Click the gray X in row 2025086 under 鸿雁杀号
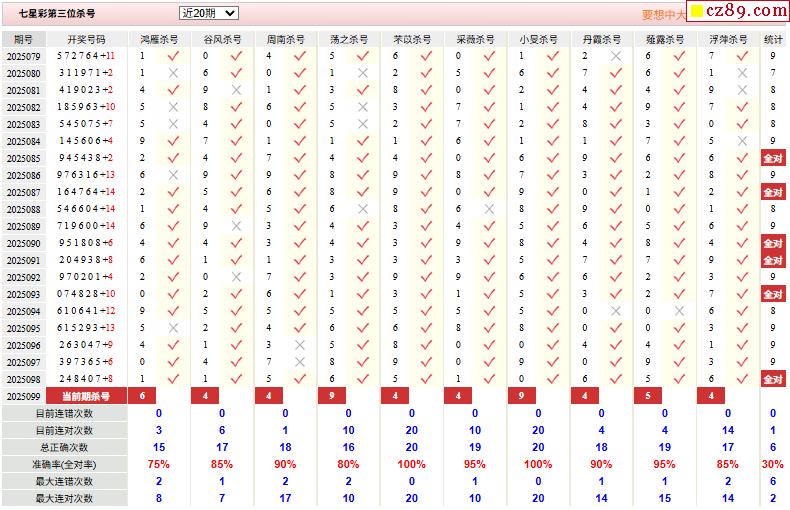Image resolution: width=790 pixels, height=510 pixels. 173,175
